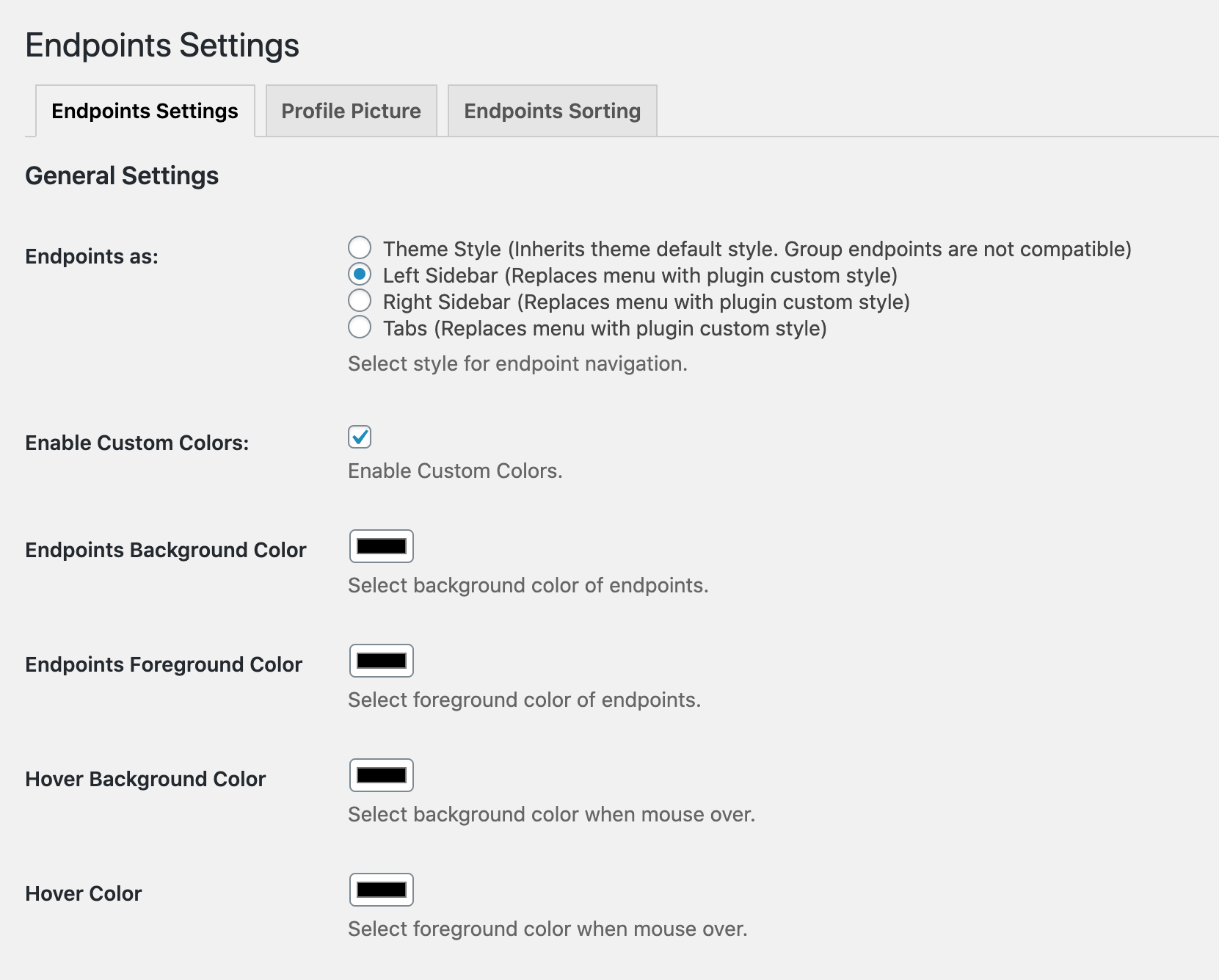Click the Hover Background Color label

pos(145,780)
